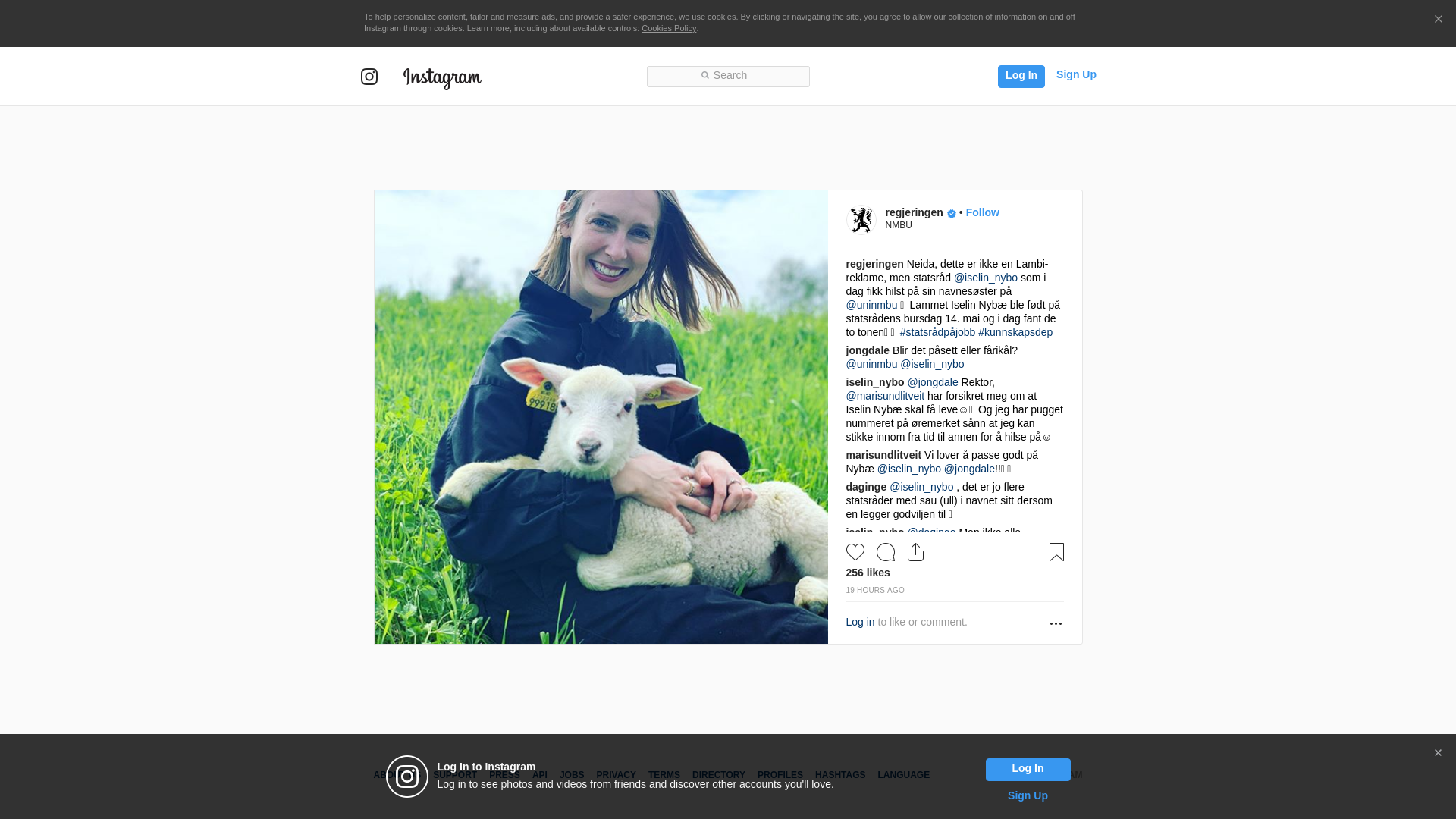
Task: Open comments via speech bubble icon
Action: (x=886, y=552)
